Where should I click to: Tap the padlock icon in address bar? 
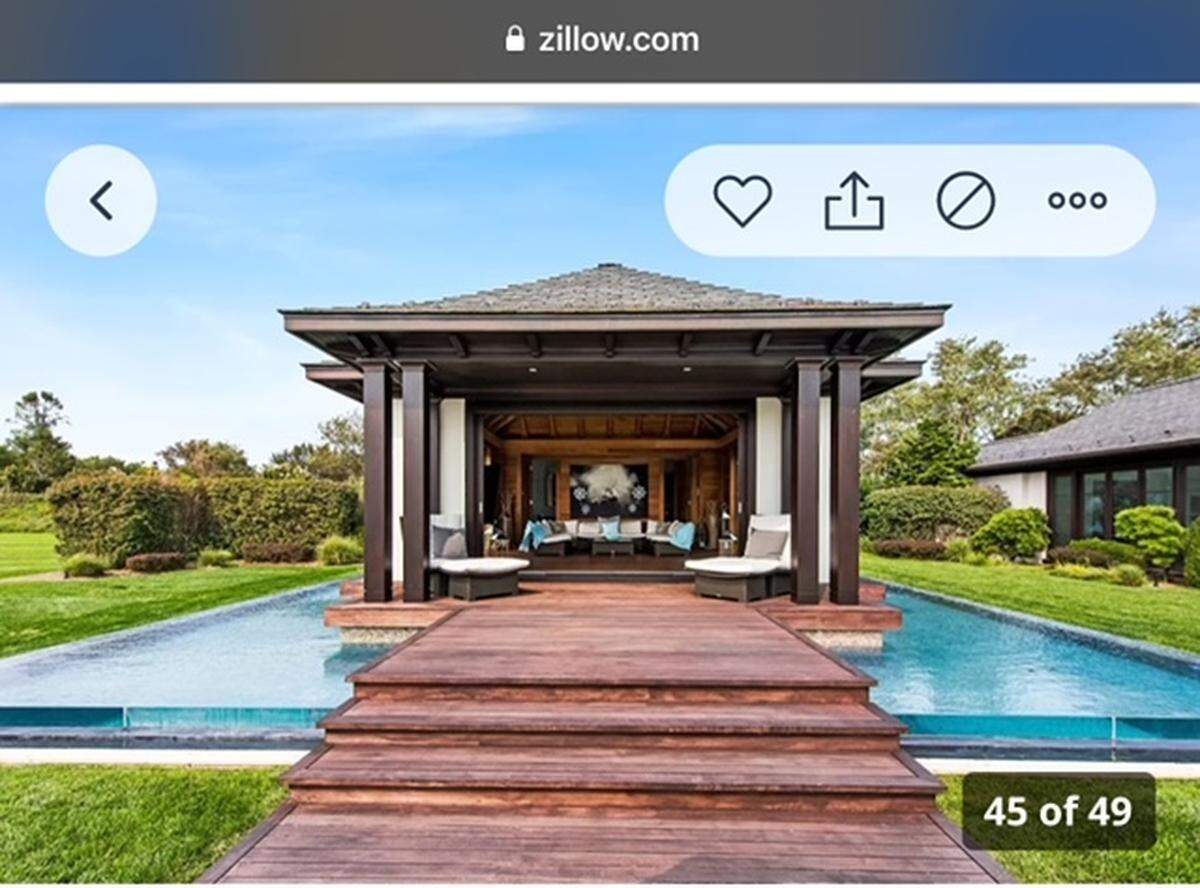pyautogui.click(x=515, y=39)
